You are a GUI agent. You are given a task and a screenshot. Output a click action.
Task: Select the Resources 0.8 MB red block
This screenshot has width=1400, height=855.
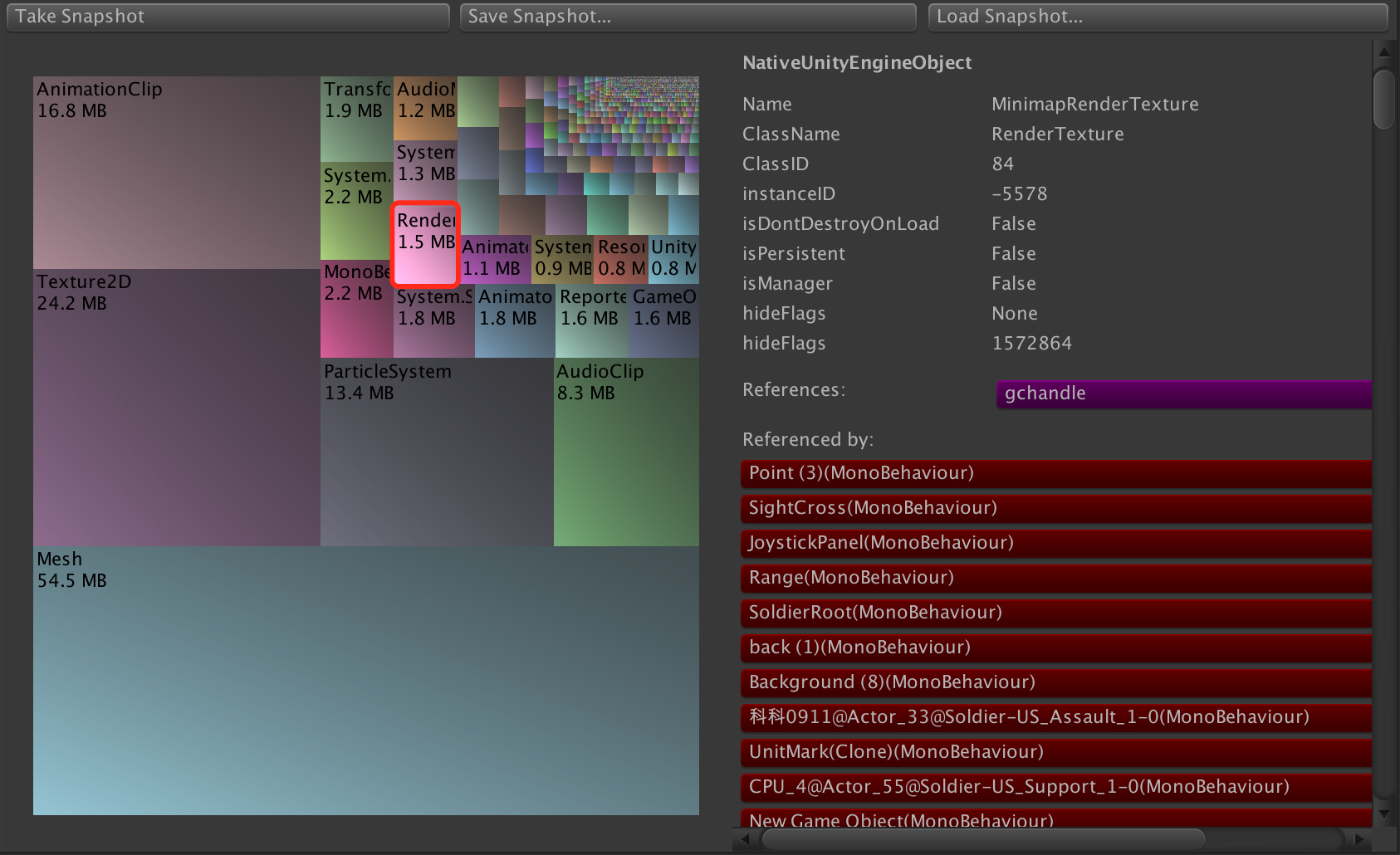point(621,259)
